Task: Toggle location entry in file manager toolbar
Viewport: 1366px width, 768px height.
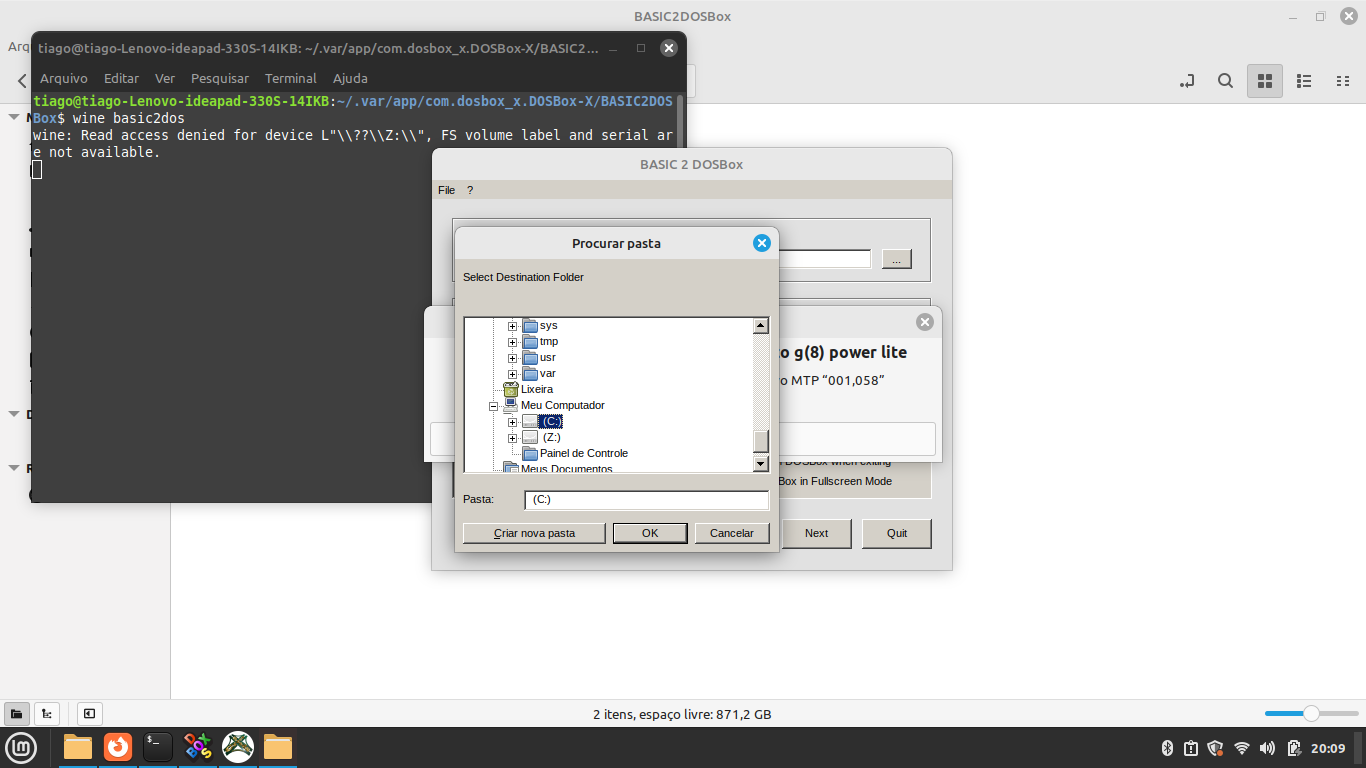Action: (x=1187, y=81)
